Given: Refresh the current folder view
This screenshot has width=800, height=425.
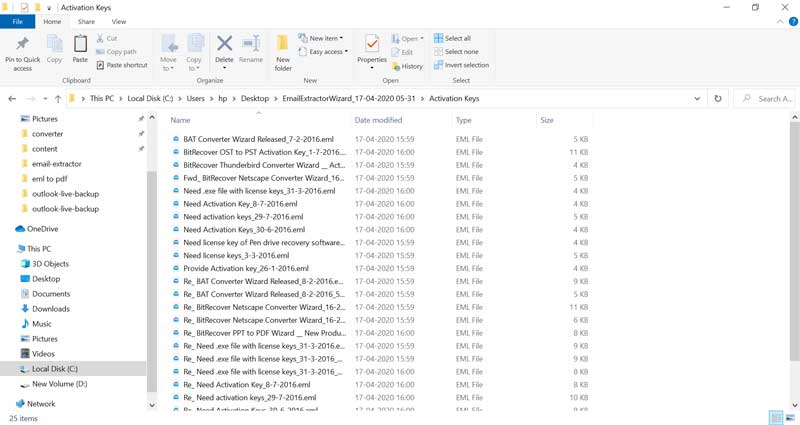Looking at the screenshot, I should (718, 98).
